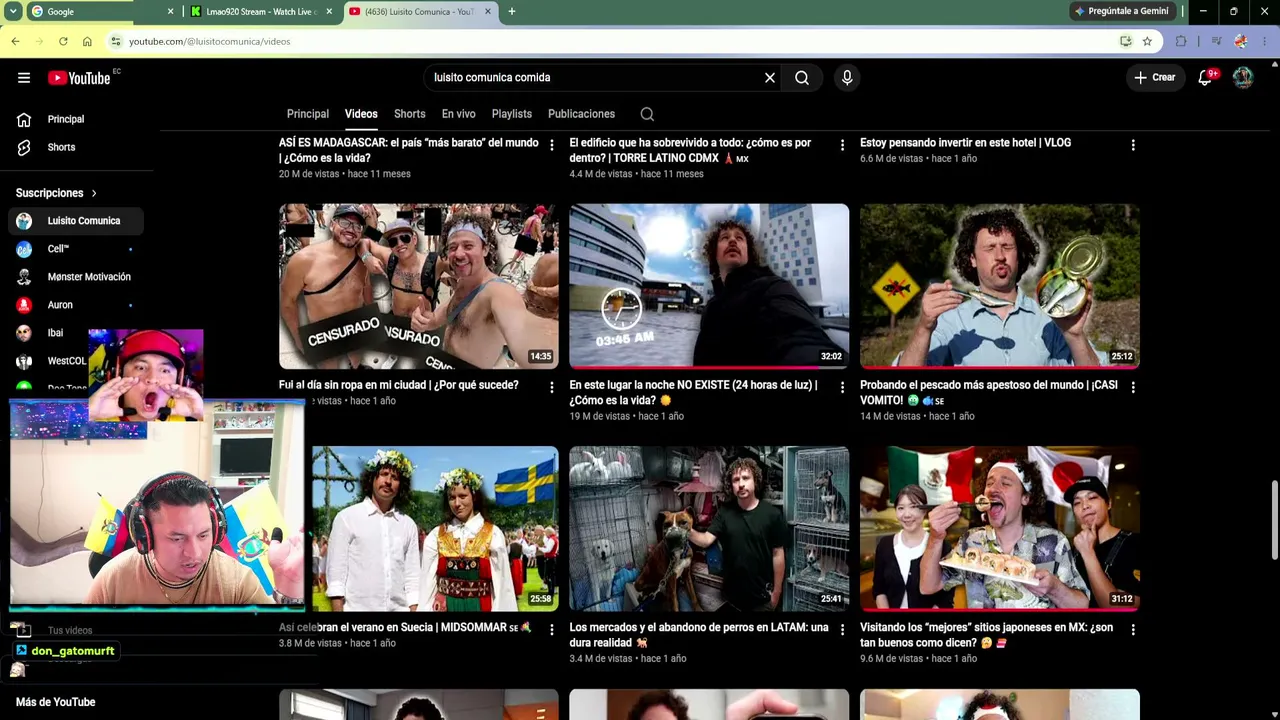Open the Publicaciones tab
The height and width of the screenshot is (720, 1280).
click(581, 114)
